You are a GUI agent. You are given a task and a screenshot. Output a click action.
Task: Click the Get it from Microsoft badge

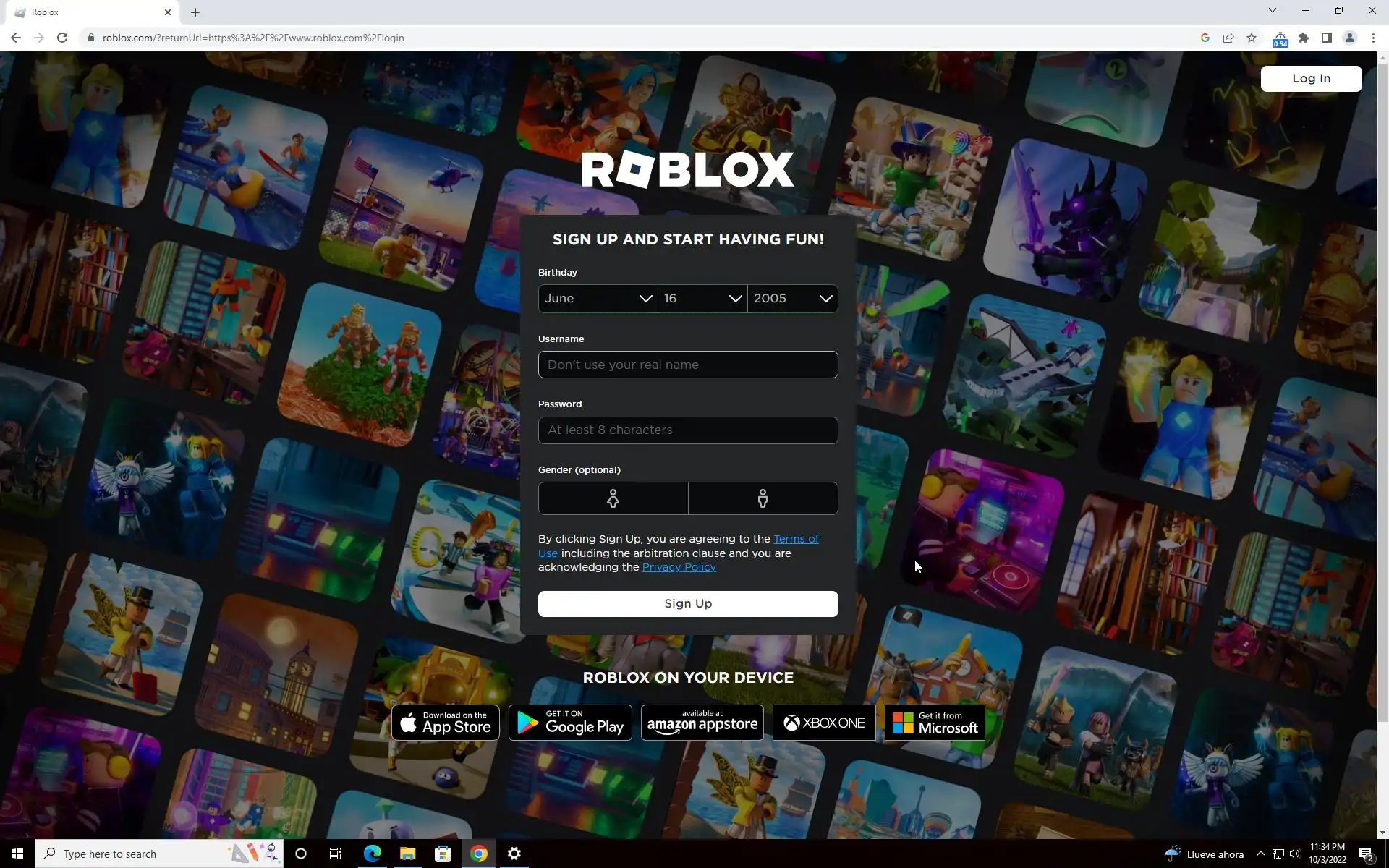pos(935,723)
